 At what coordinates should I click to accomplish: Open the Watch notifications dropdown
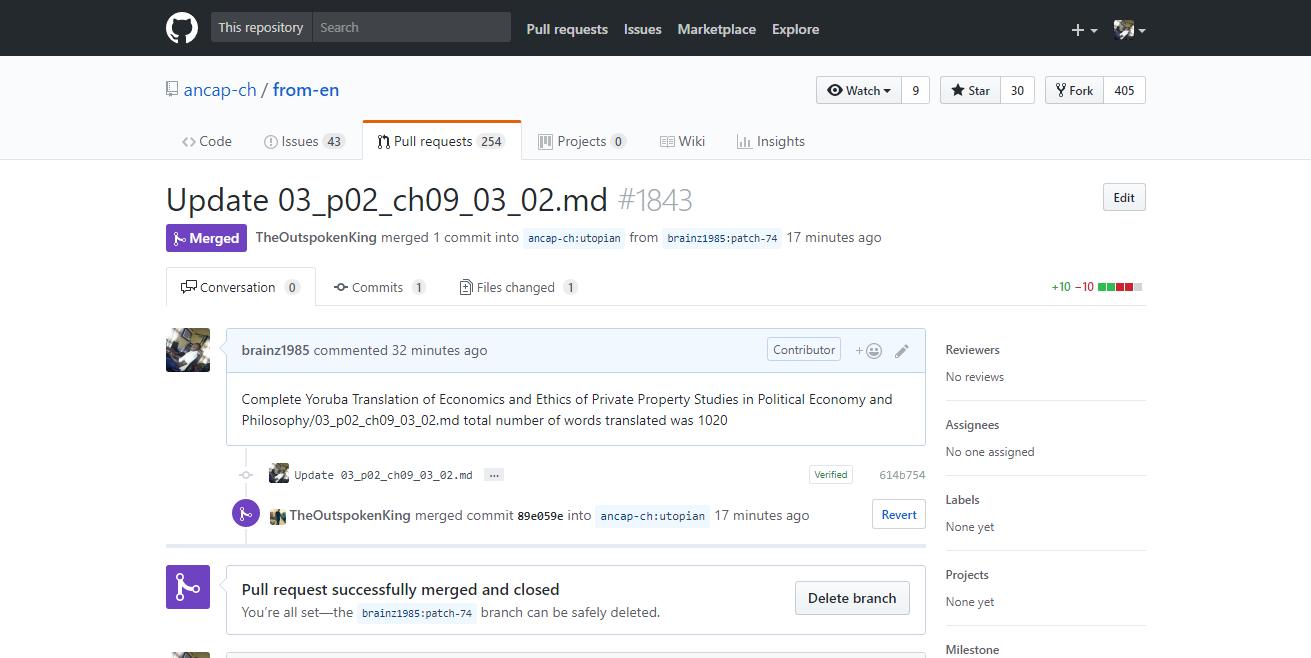pos(859,91)
